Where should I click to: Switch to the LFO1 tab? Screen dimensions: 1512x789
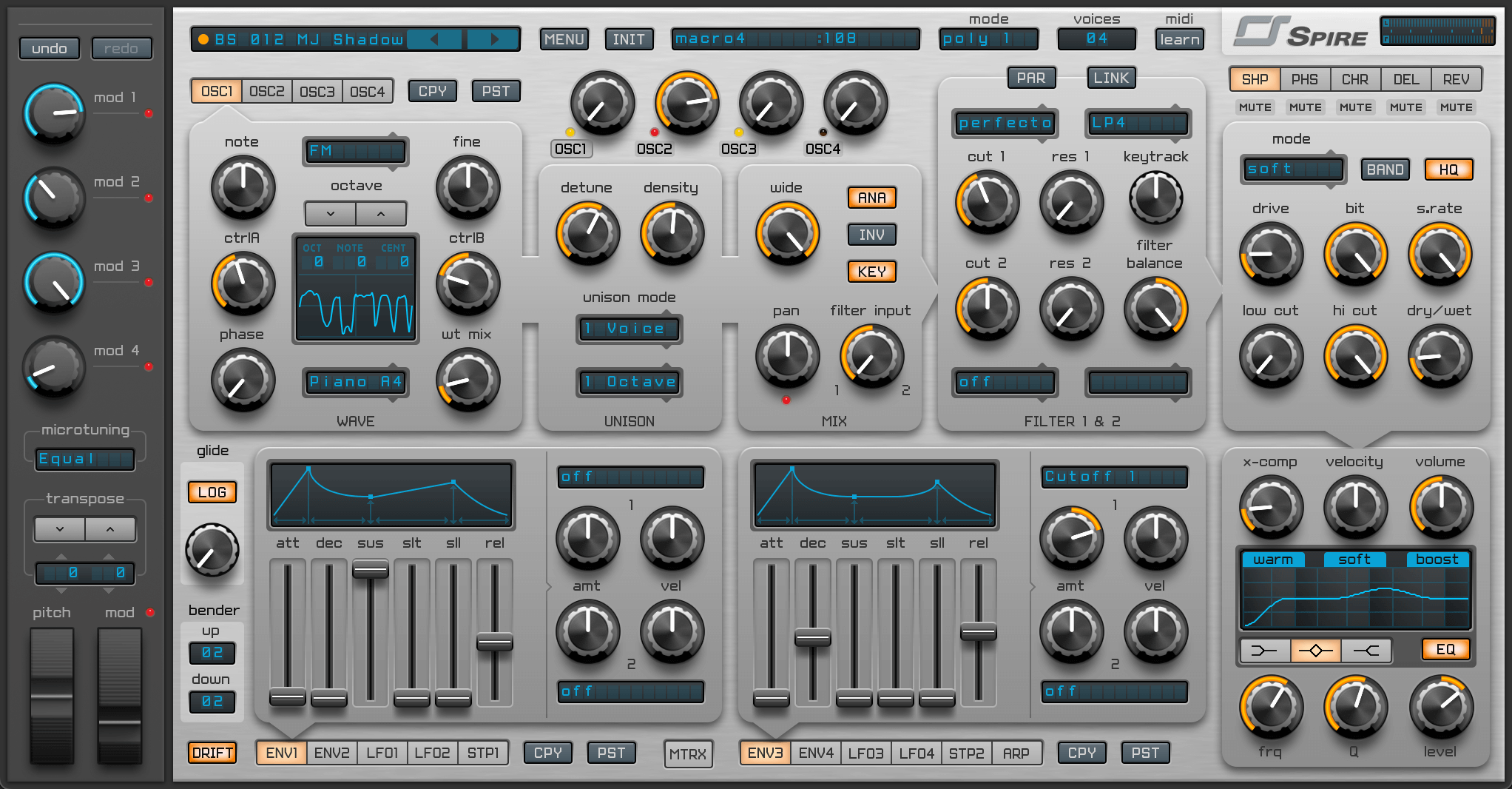(x=382, y=753)
